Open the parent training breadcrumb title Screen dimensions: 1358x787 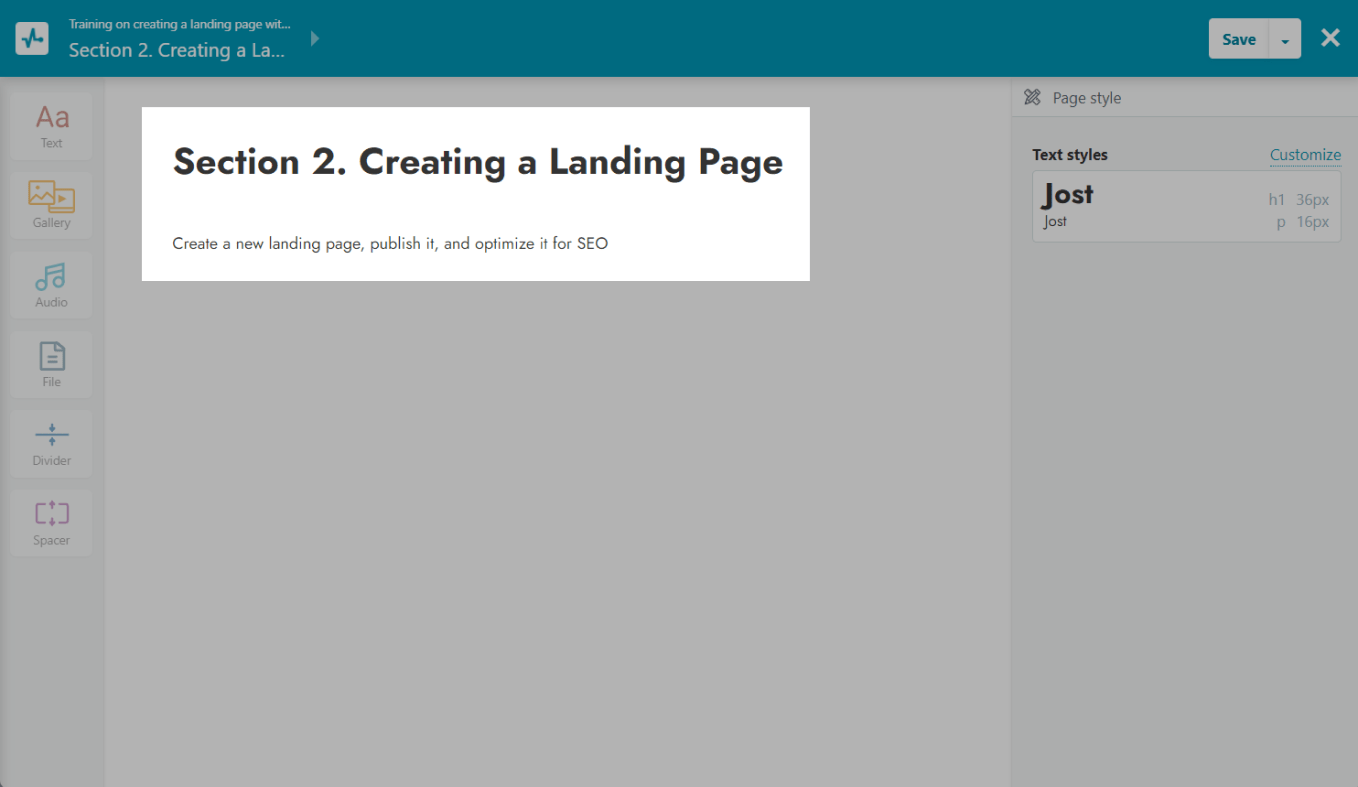pyautogui.click(x=180, y=24)
